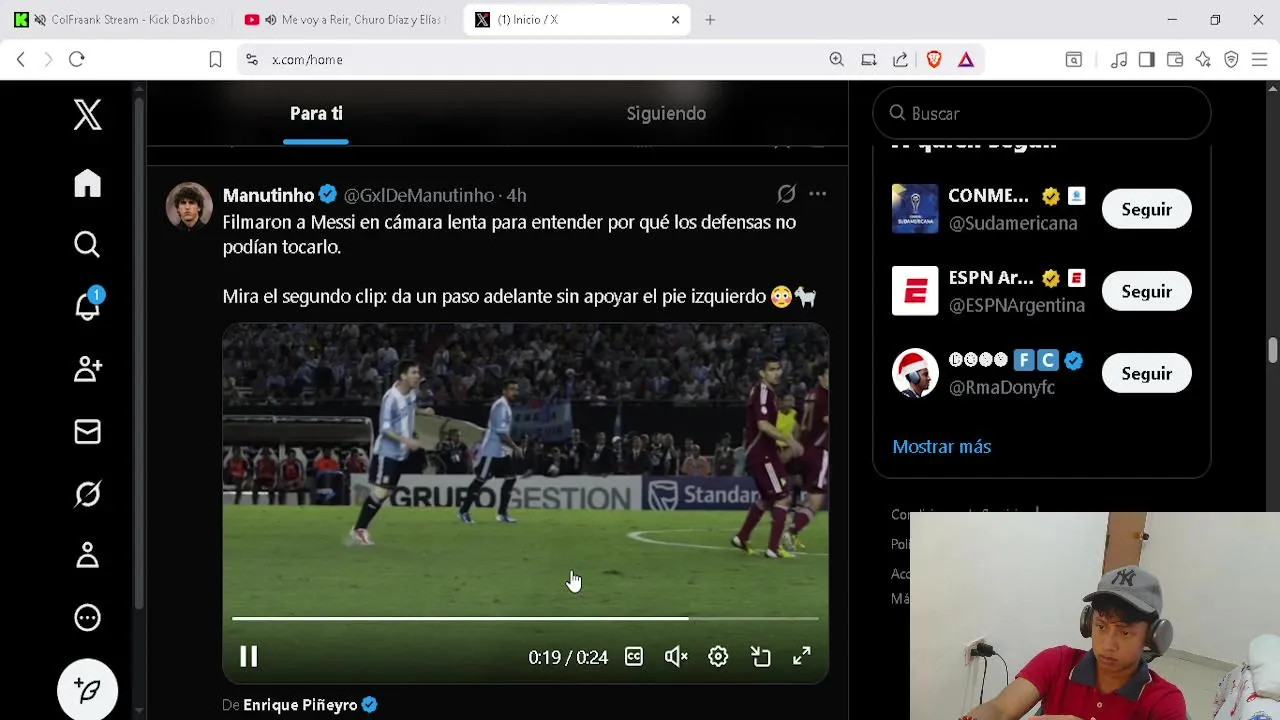Switch to the Siguiendo tab
The height and width of the screenshot is (720, 1280).
[666, 113]
